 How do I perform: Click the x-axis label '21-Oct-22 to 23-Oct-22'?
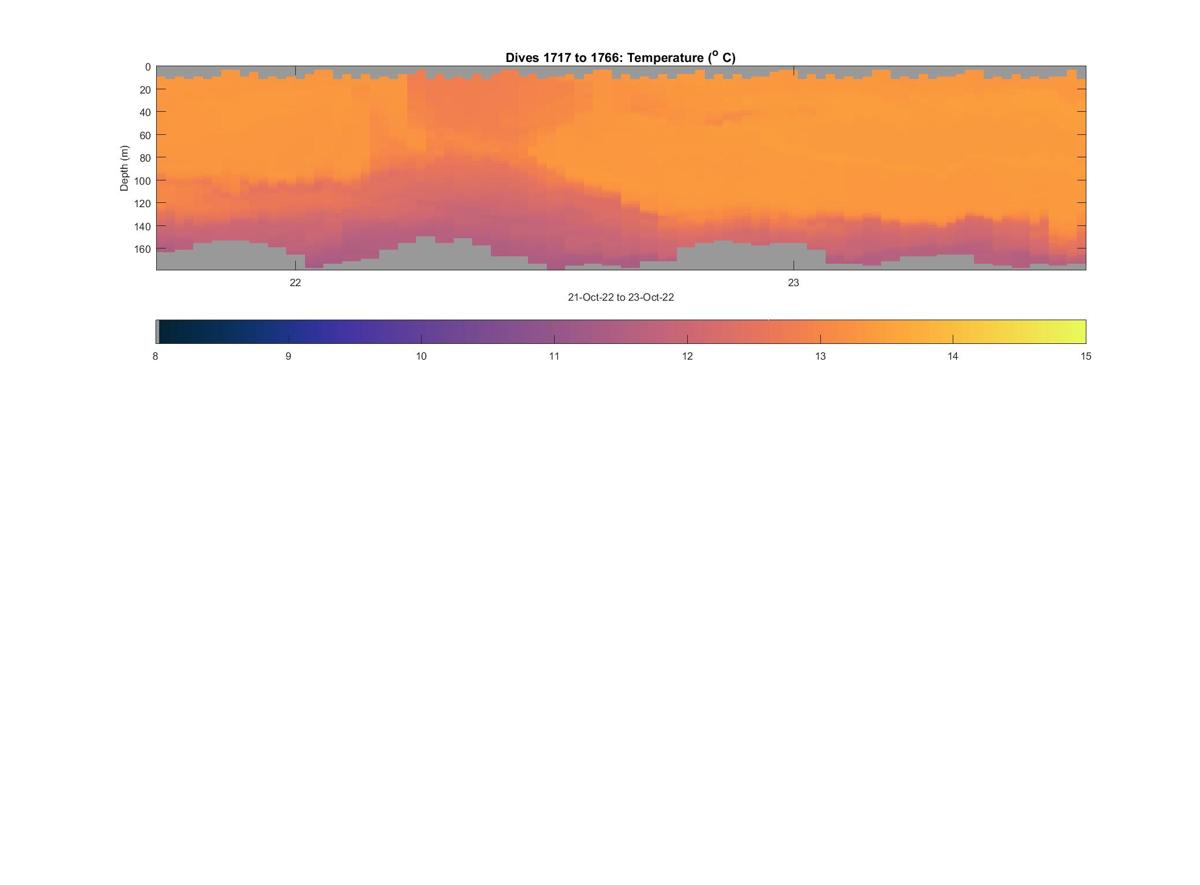point(620,298)
